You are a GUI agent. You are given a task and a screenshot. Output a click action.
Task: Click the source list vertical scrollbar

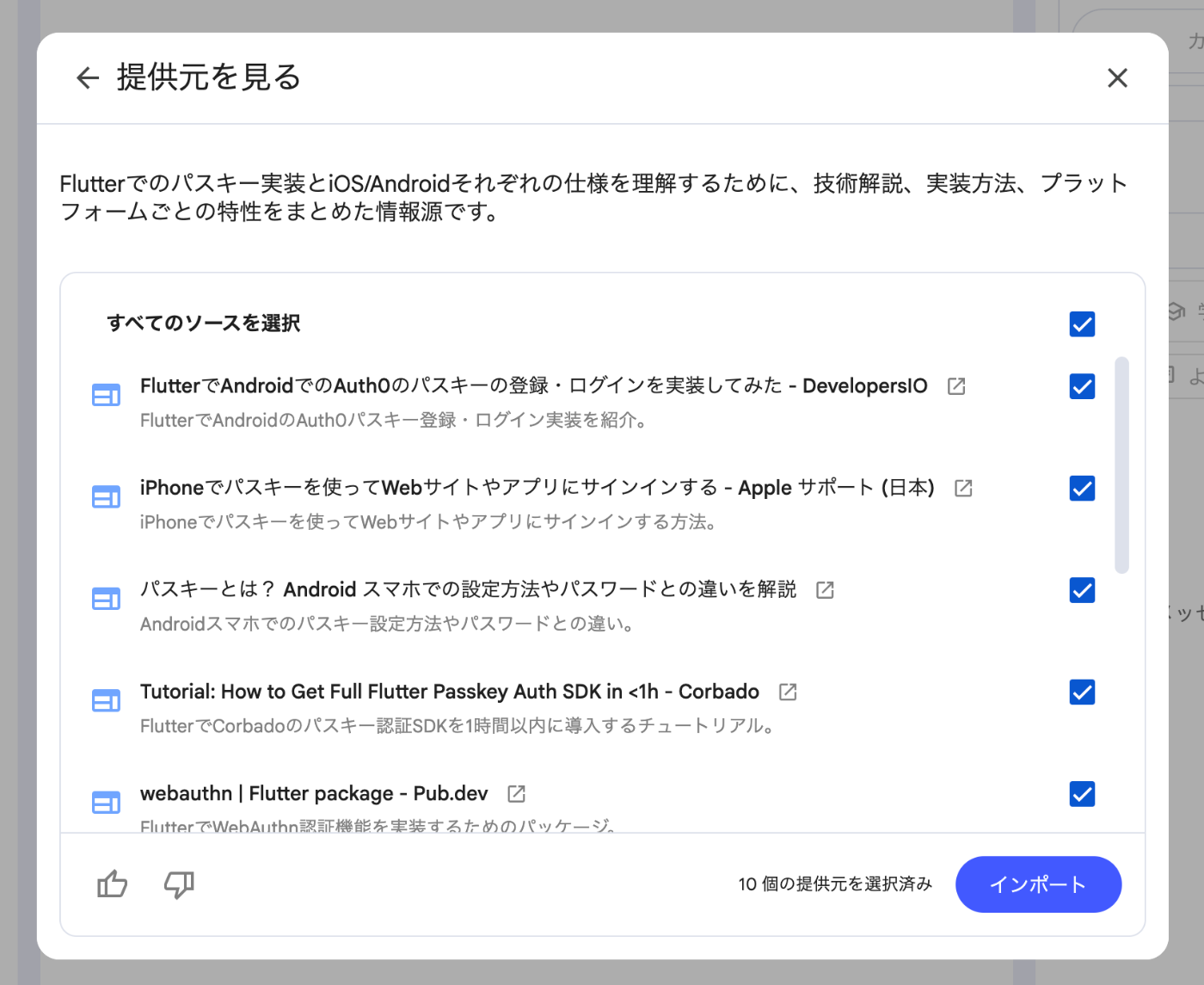click(x=1121, y=465)
